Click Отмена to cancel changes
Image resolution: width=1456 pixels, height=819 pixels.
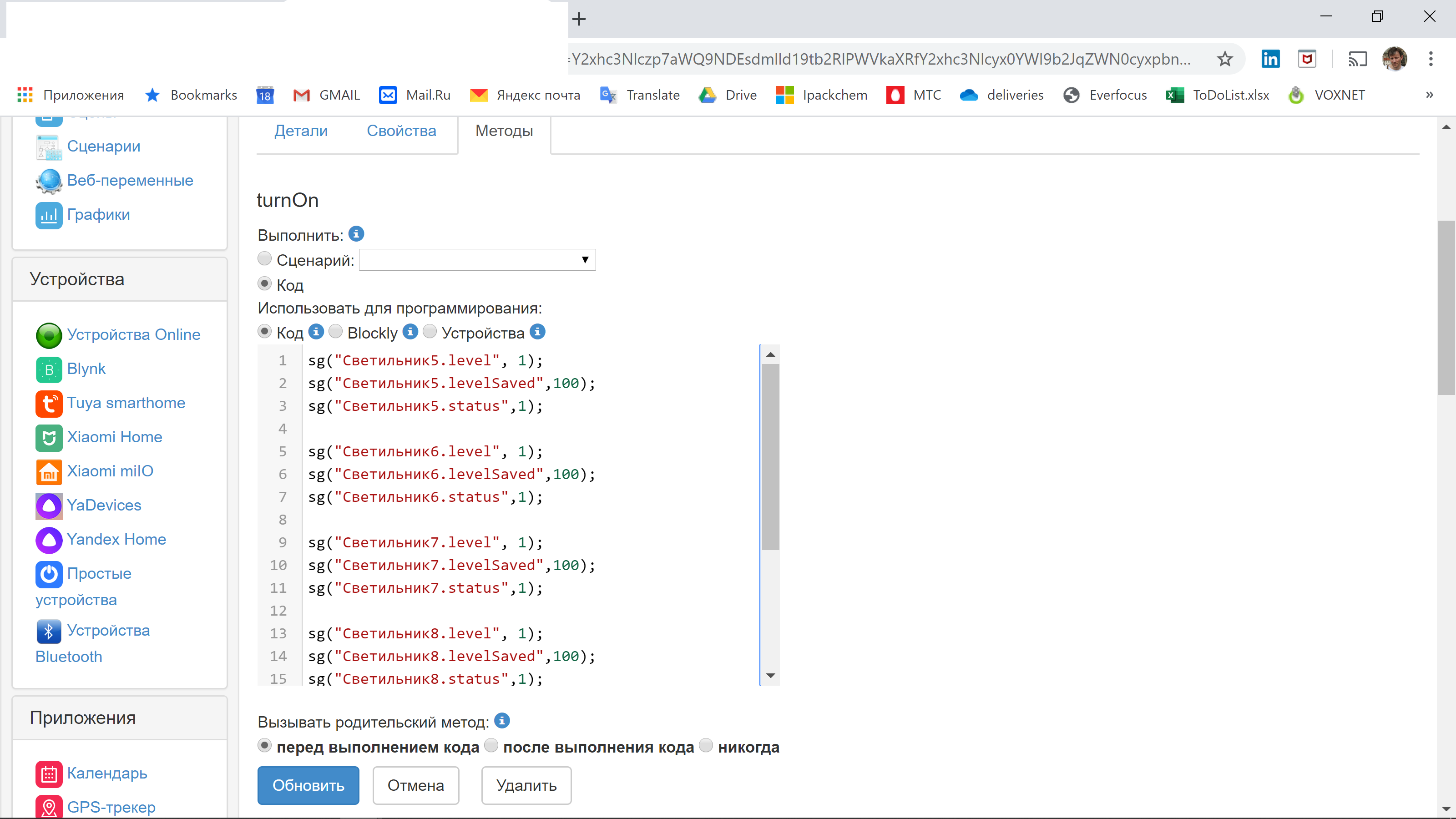415,785
